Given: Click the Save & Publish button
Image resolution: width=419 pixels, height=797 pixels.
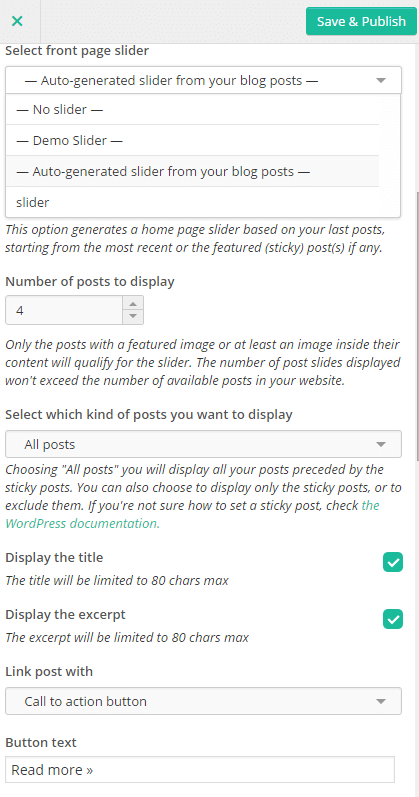Looking at the screenshot, I should point(361,21).
